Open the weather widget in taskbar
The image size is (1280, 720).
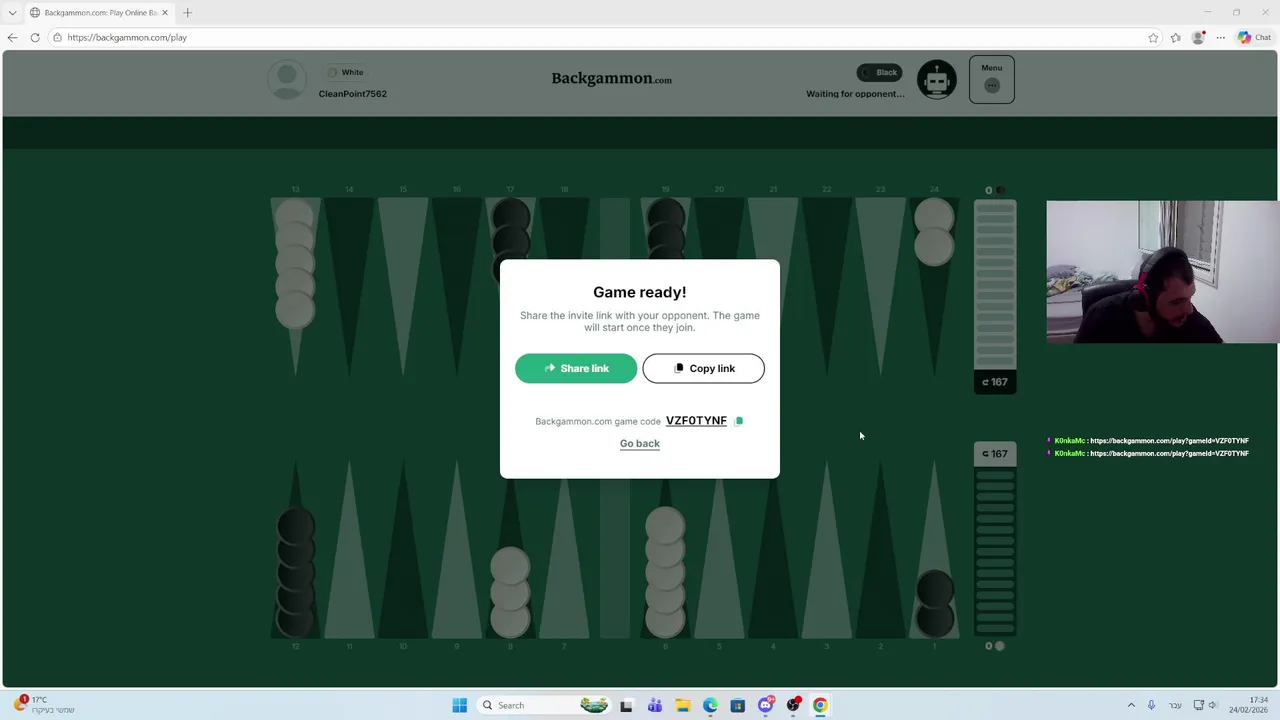[x=42, y=705]
